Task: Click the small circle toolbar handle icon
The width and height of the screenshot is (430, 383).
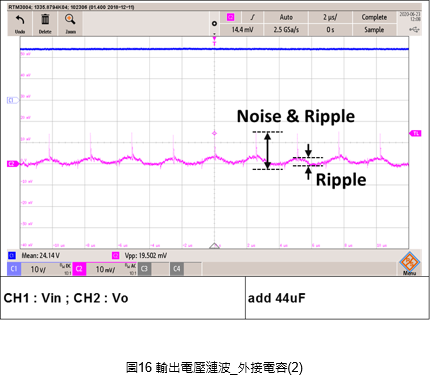Action: click(214, 23)
